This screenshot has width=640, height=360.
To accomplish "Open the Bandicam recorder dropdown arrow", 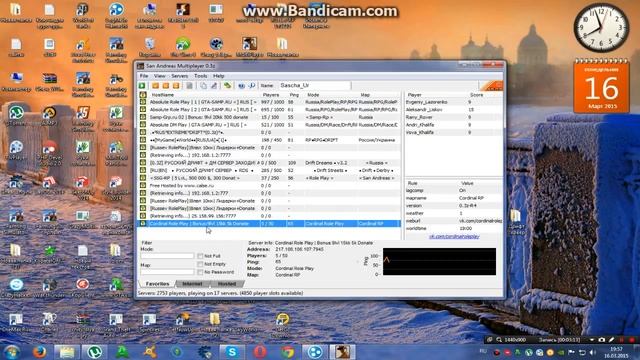I will [x=592, y=340].
